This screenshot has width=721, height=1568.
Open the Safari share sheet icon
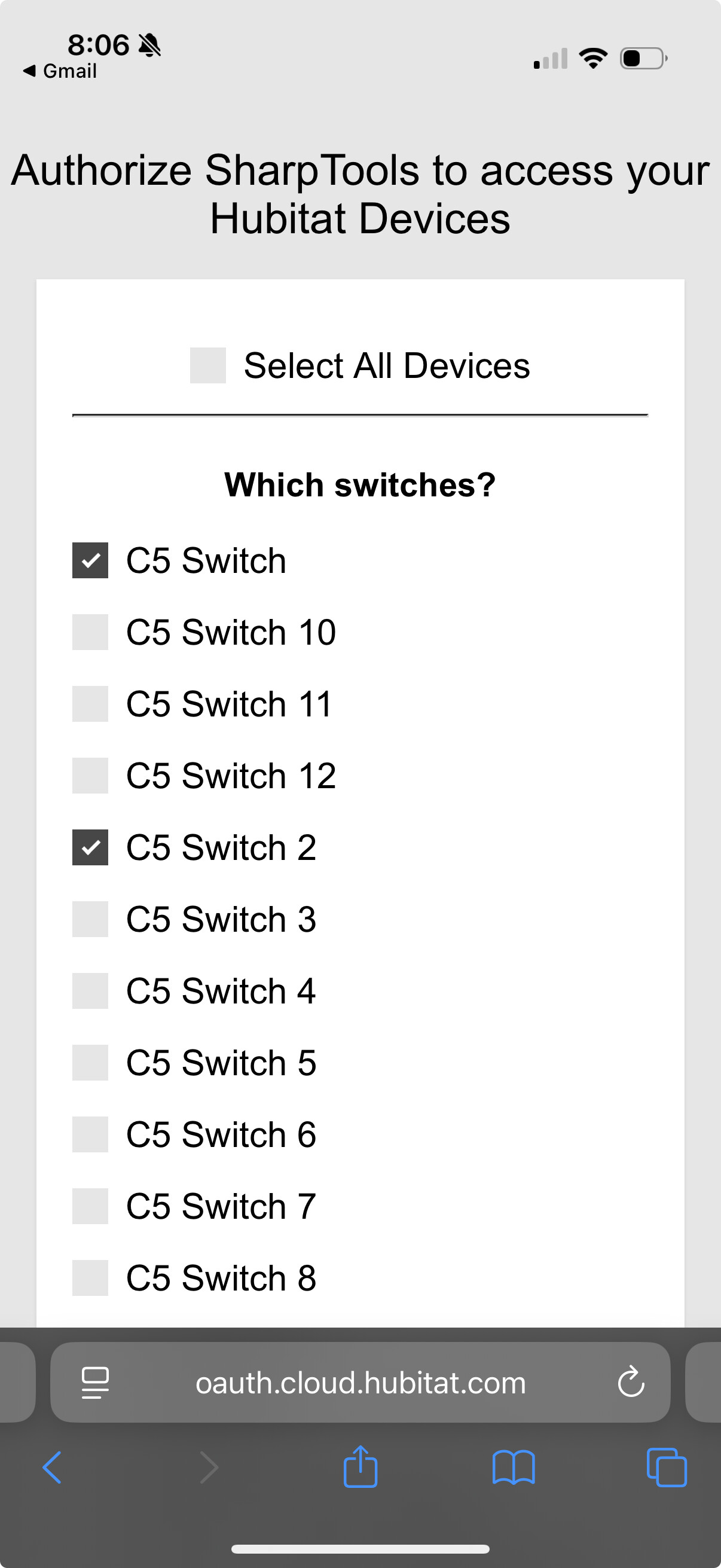(x=361, y=1466)
